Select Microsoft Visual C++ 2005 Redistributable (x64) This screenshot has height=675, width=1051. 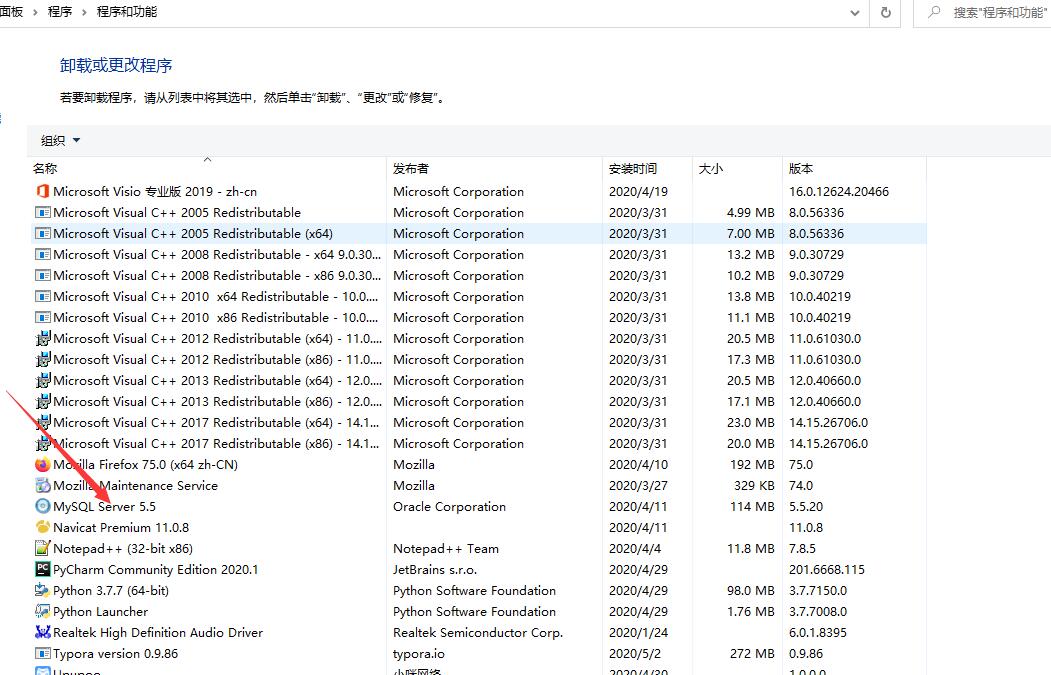[193, 233]
